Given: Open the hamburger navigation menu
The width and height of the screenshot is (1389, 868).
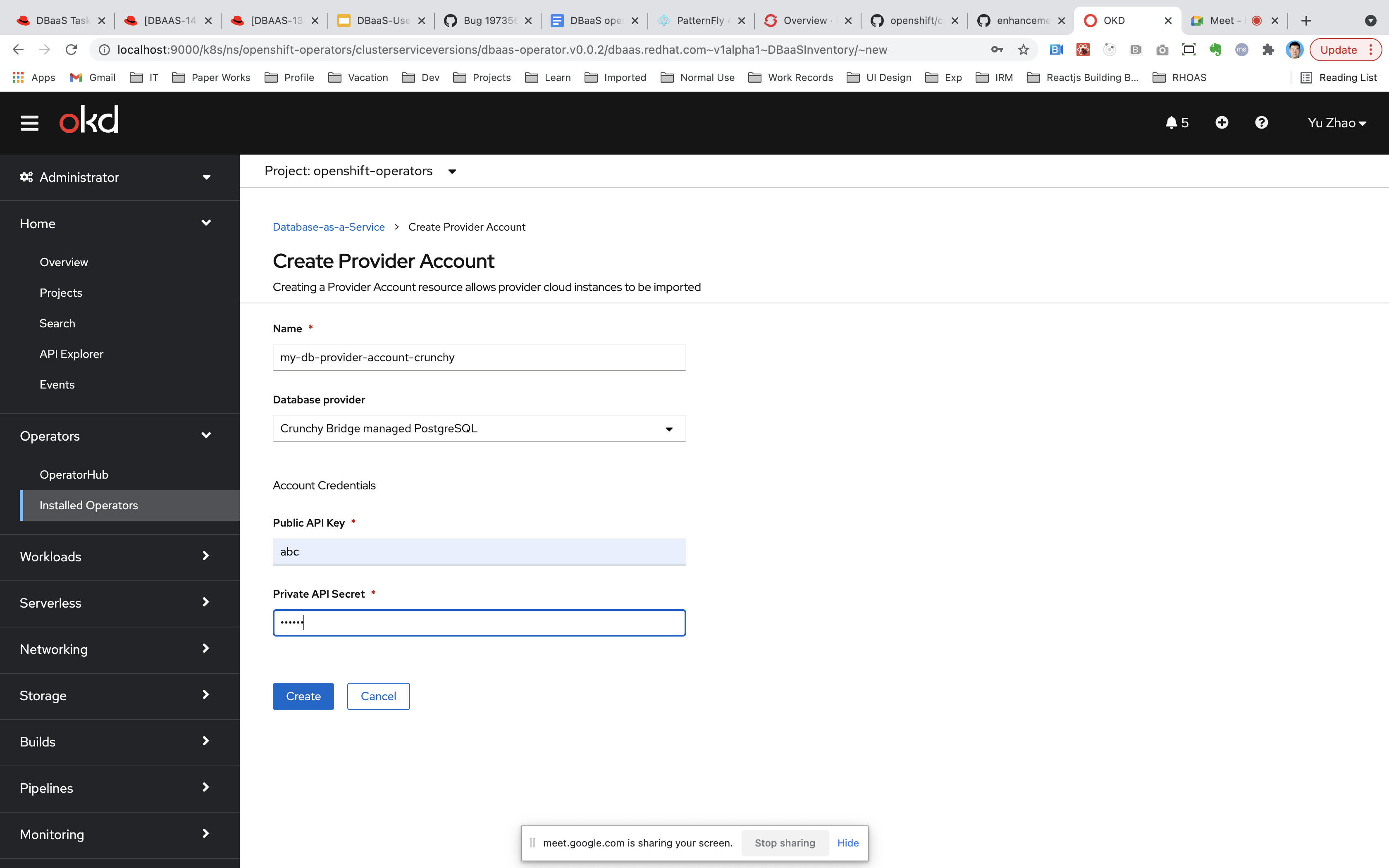Looking at the screenshot, I should tap(29, 123).
